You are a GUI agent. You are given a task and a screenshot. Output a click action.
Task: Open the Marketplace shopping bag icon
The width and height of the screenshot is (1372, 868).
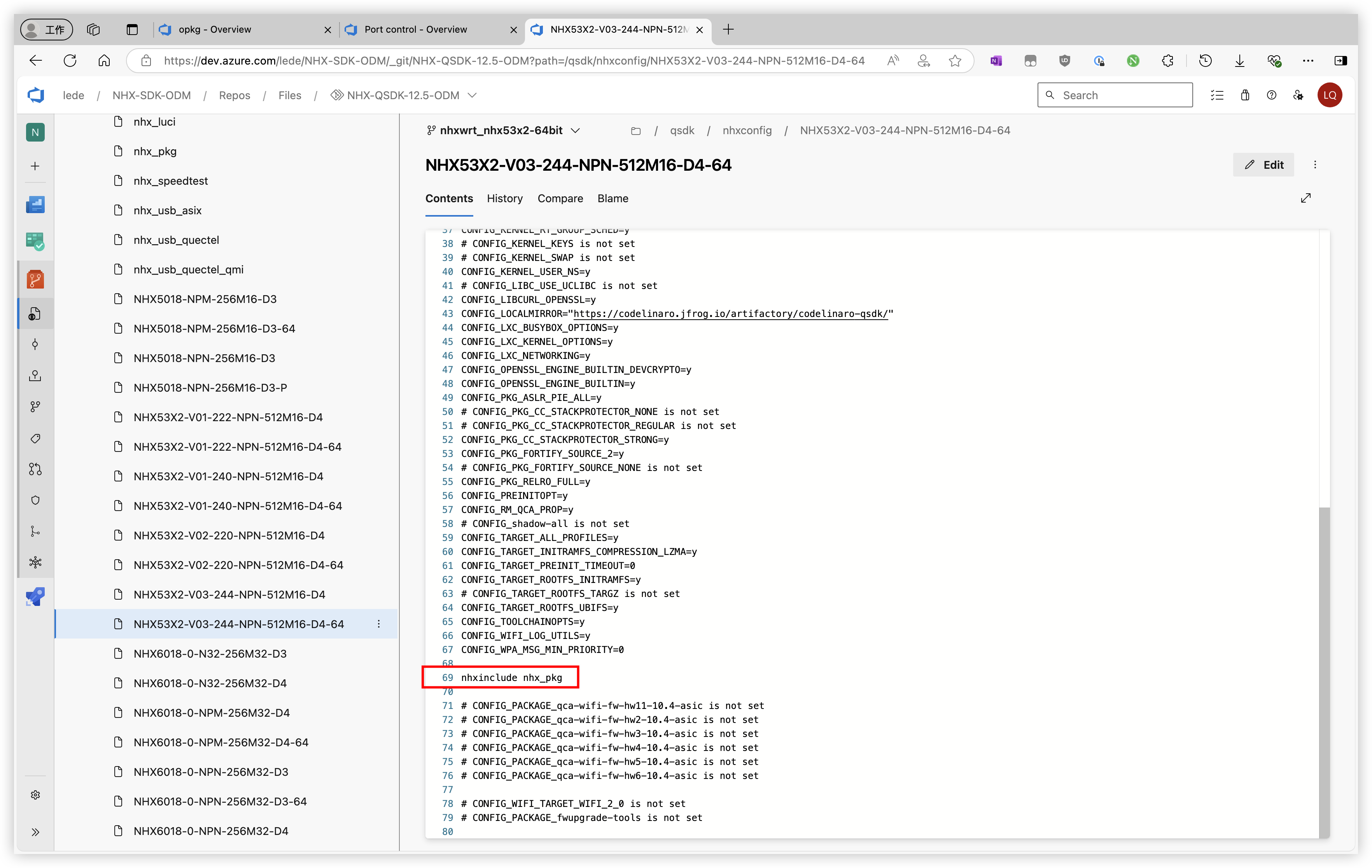(x=1244, y=95)
